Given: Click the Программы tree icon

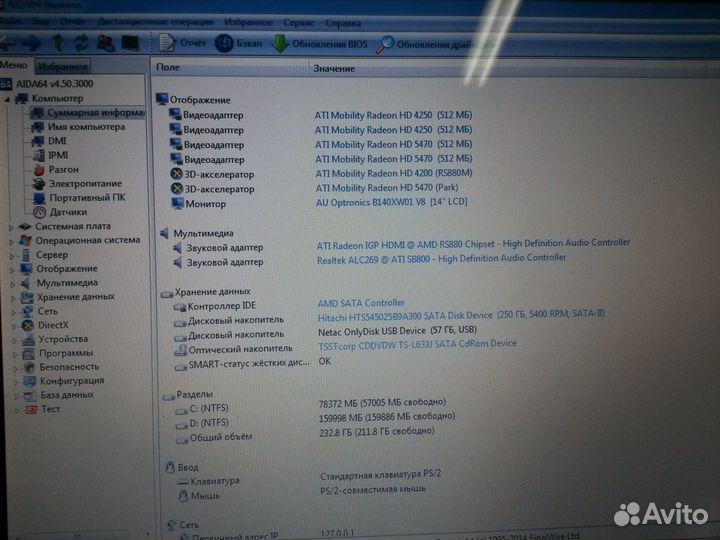Looking at the screenshot, I should coord(29,354).
